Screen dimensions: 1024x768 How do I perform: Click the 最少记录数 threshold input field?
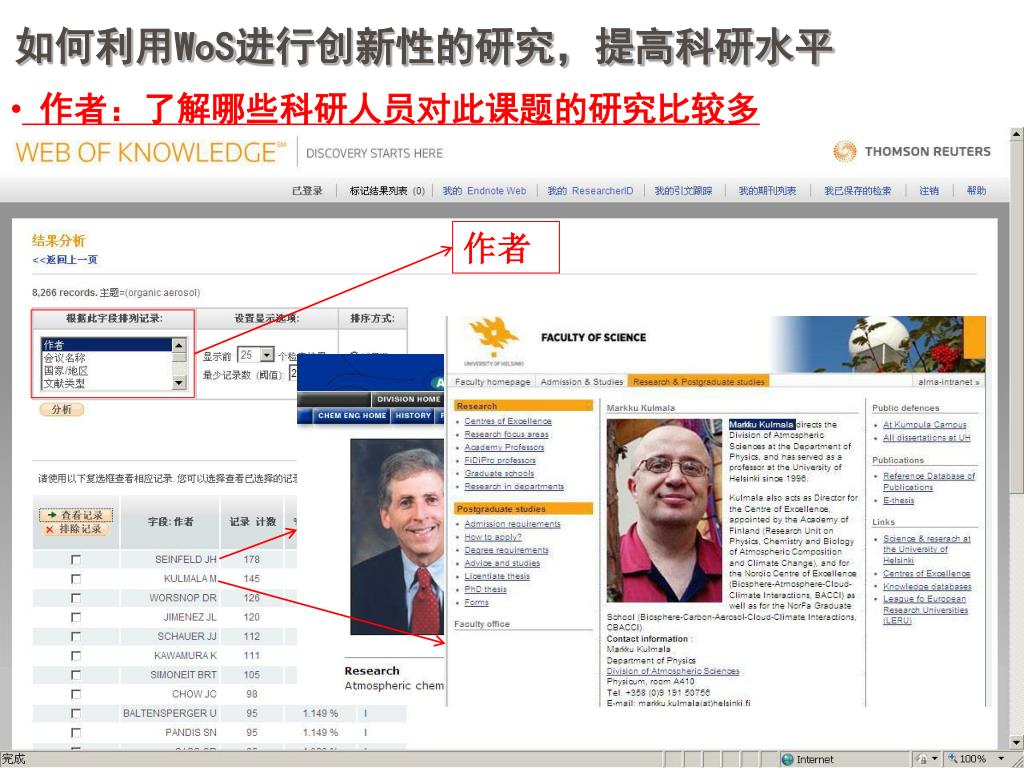[x=293, y=374]
